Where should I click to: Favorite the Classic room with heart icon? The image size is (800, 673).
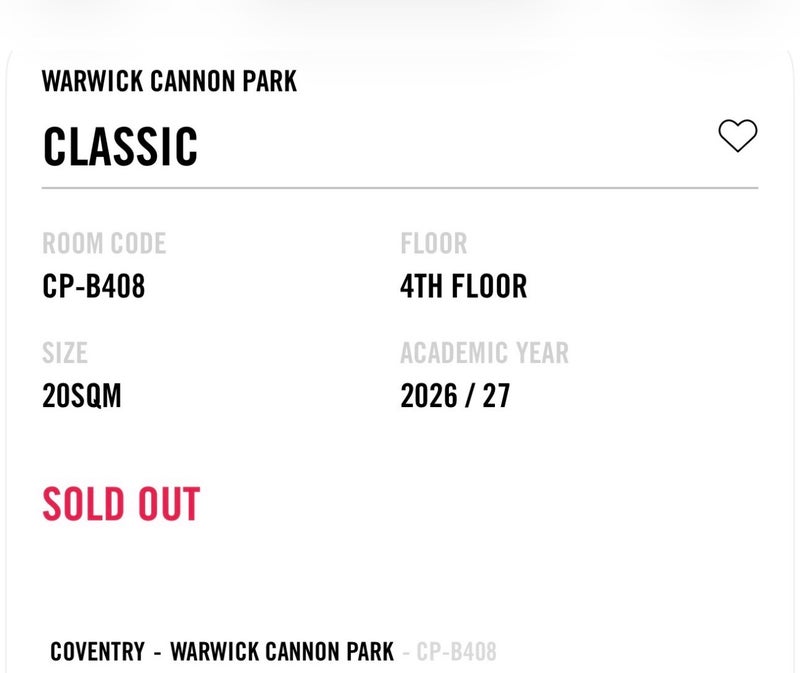click(738, 135)
